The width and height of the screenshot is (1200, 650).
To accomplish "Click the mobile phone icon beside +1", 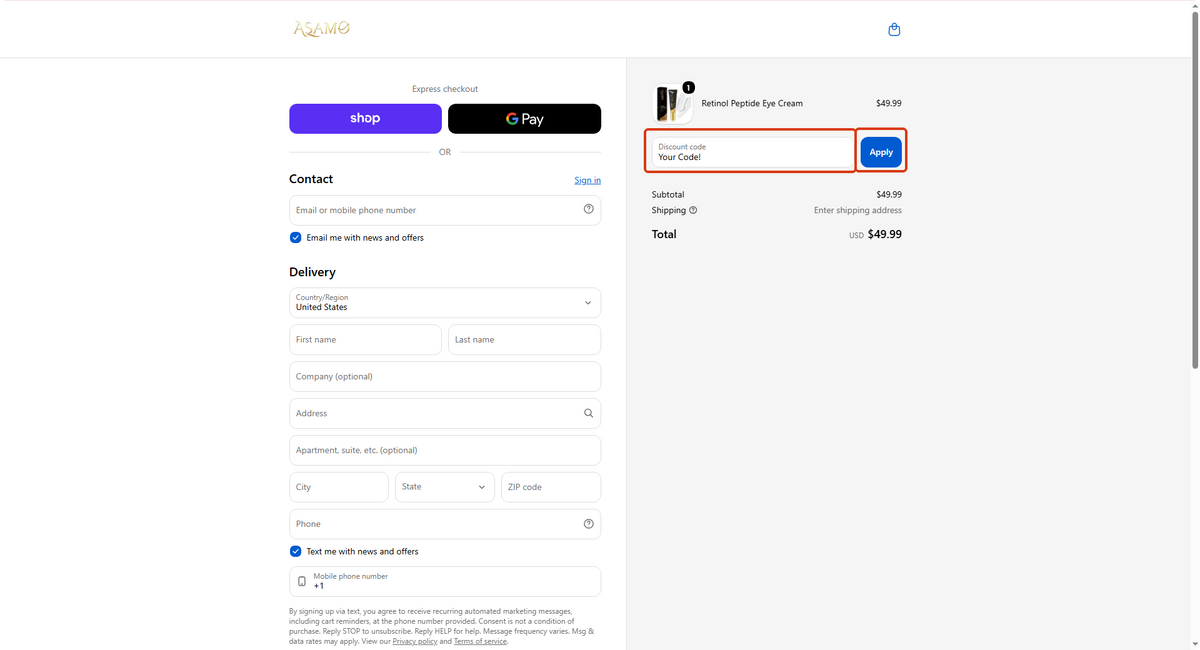I will tap(302, 581).
